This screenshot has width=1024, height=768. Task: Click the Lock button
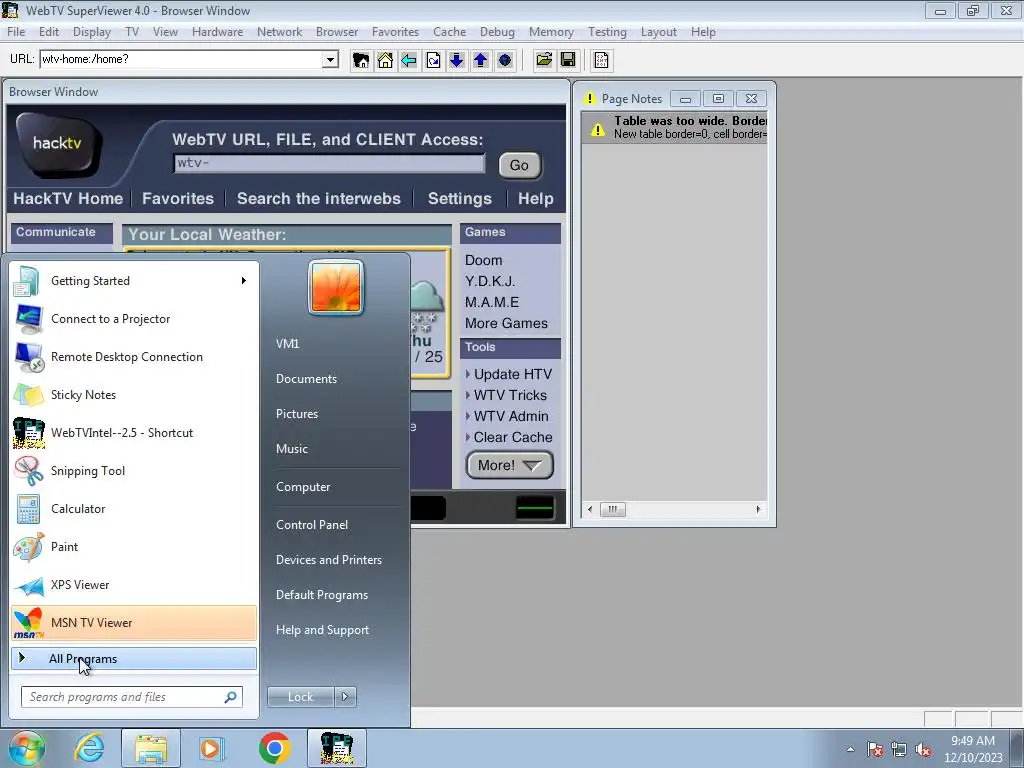tap(300, 697)
